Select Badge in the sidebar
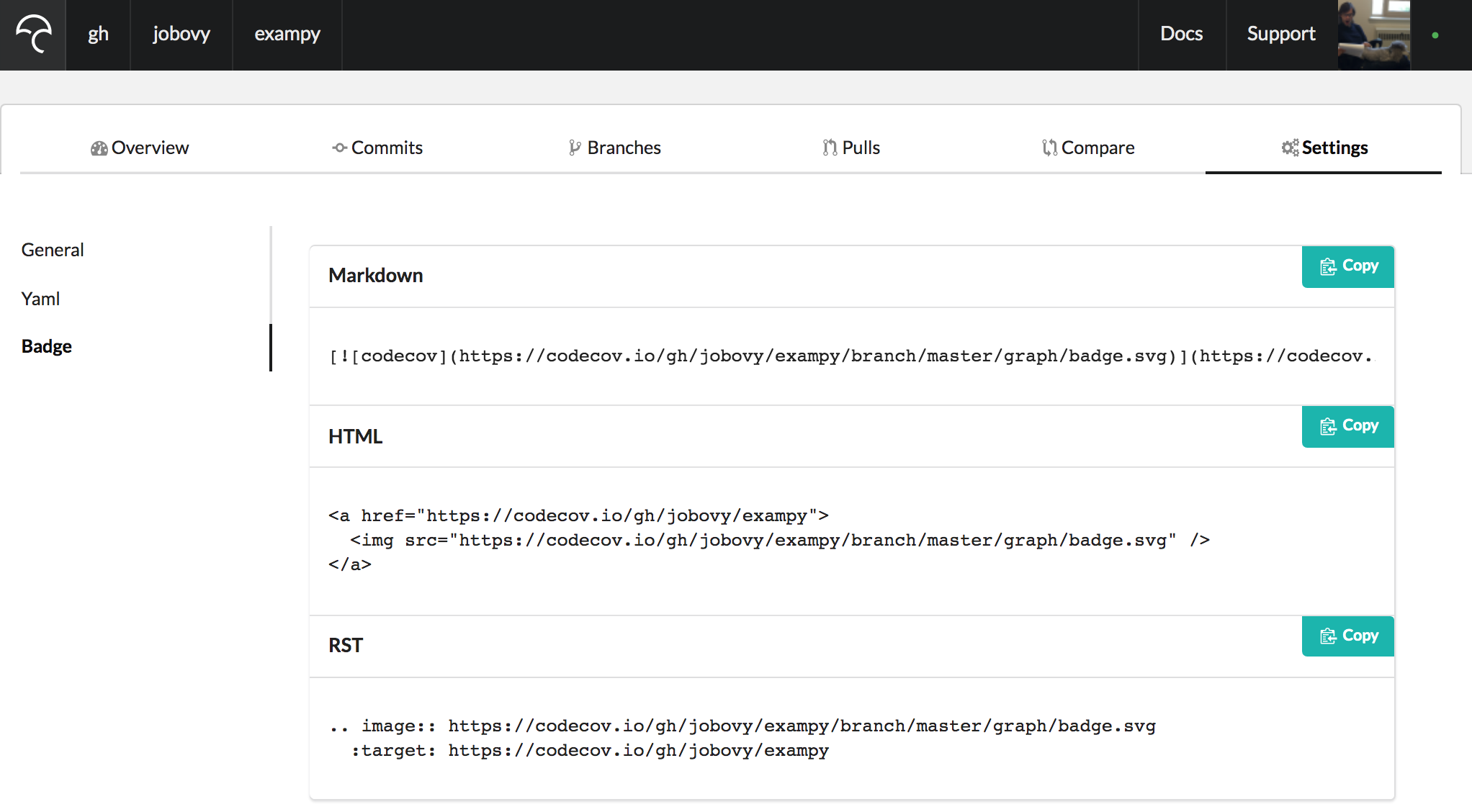Viewport: 1472px width, 812px height. pos(46,346)
